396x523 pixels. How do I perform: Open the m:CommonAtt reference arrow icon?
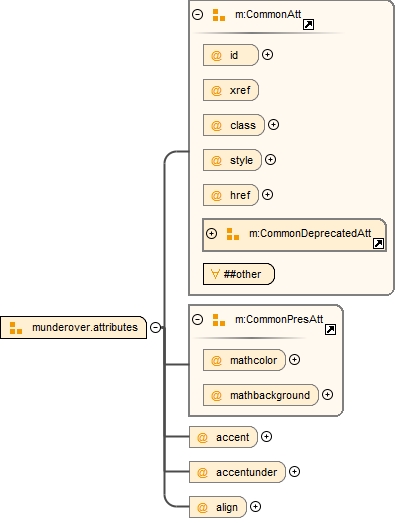[308, 24]
